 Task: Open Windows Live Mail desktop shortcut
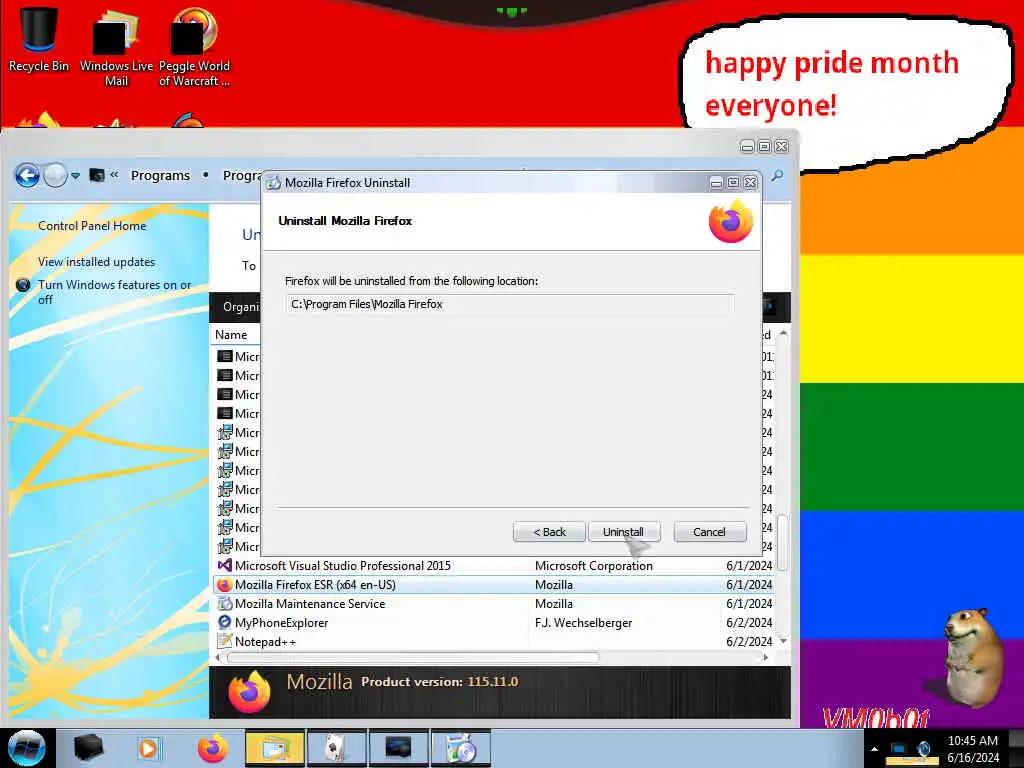point(116,47)
